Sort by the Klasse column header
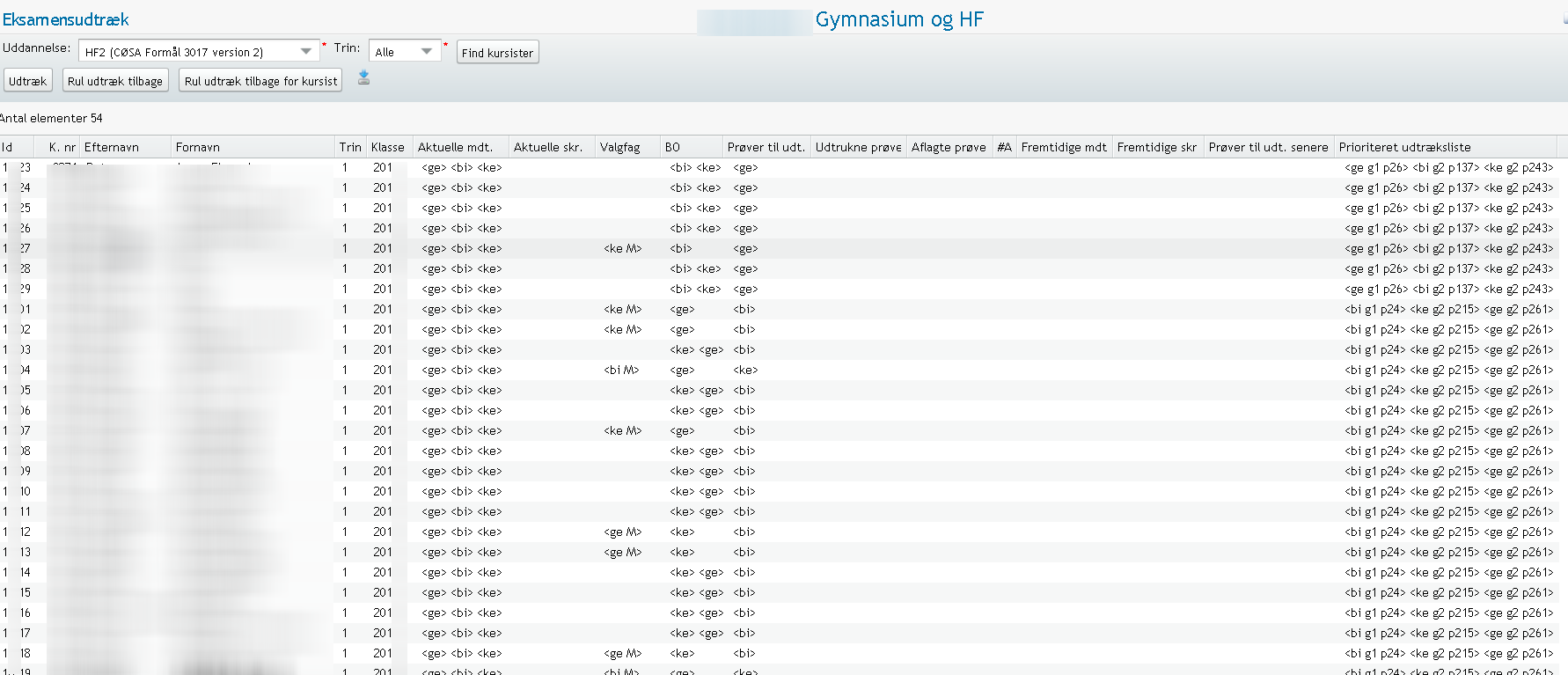Viewport: 1568px width, 675px height. coord(389,147)
